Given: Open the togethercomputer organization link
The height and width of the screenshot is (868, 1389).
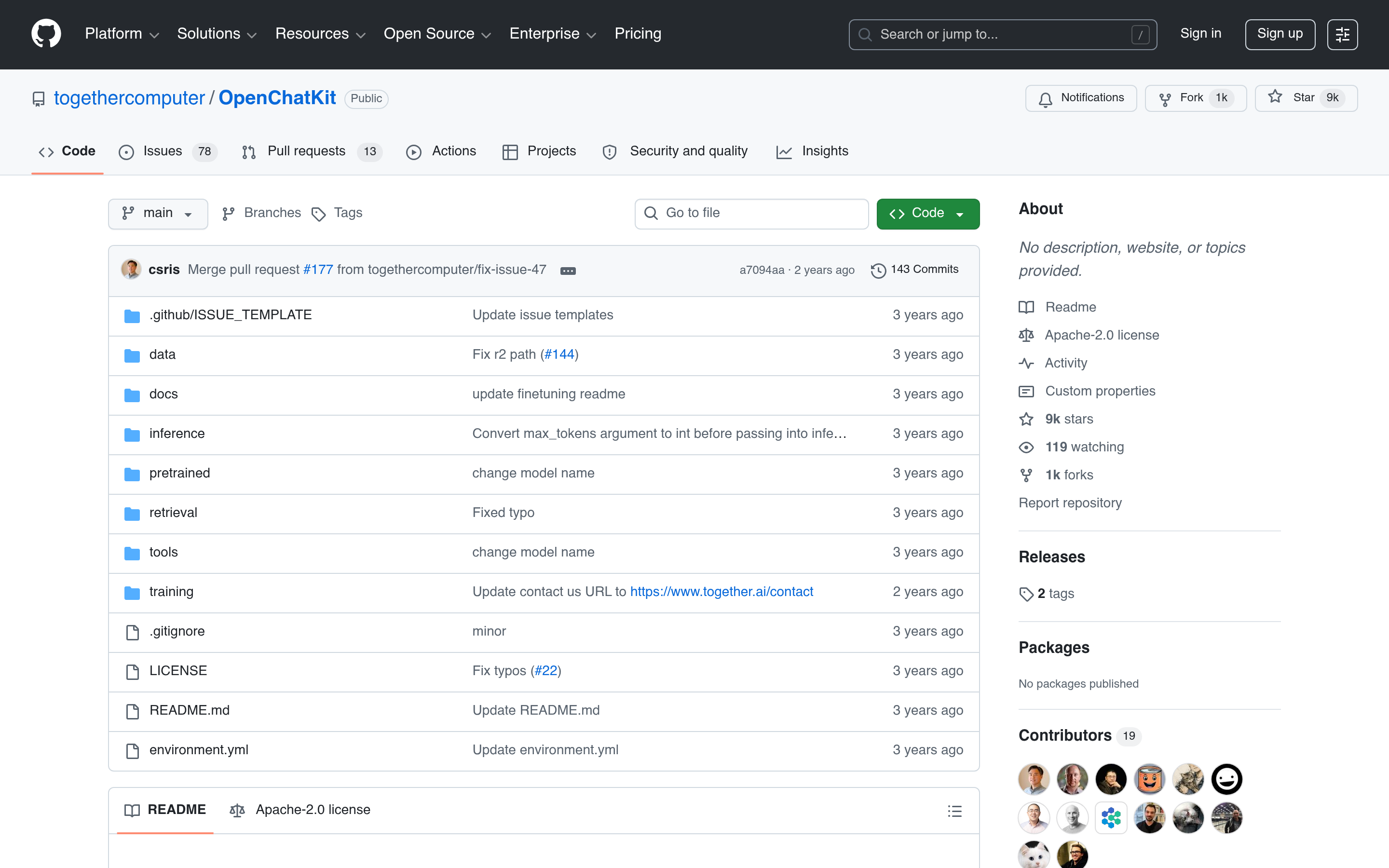Looking at the screenshot, I should (x=129, y=98).
